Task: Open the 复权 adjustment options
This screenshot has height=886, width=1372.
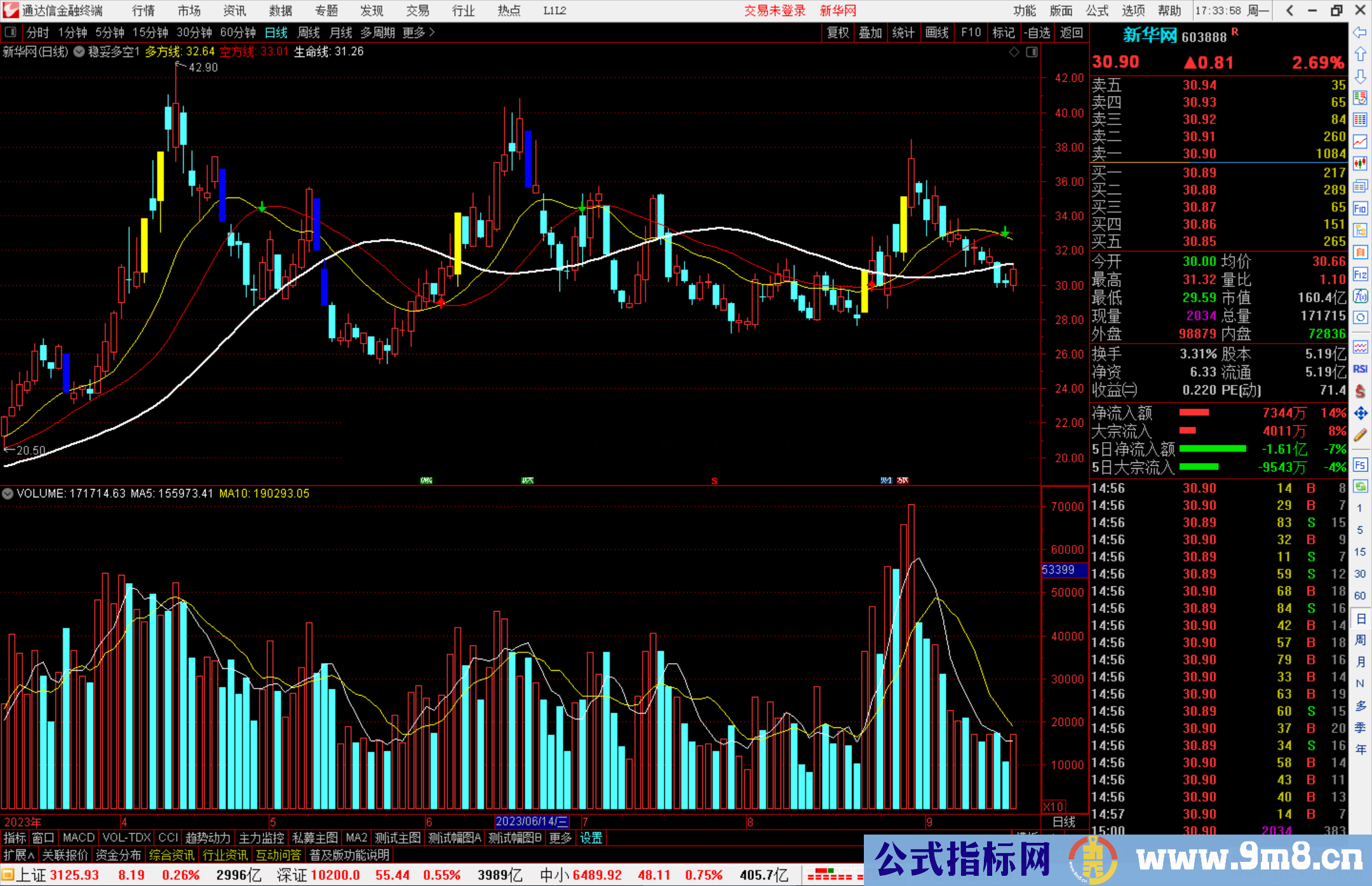Action: [x=838, y=32]
